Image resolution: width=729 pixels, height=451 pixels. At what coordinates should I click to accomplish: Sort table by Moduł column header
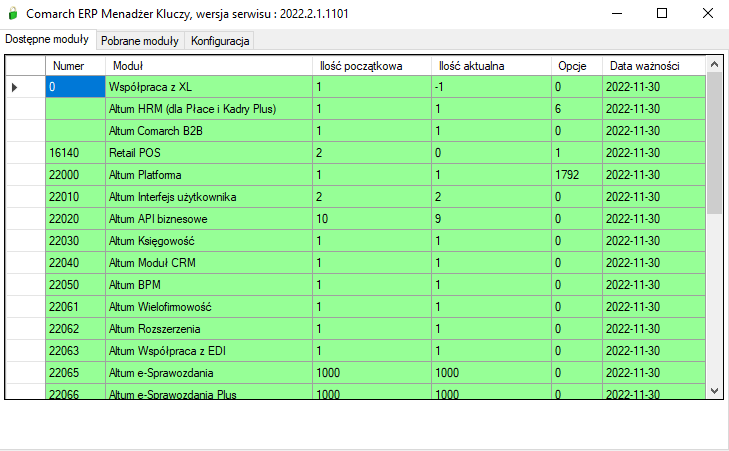pos(209,66)
